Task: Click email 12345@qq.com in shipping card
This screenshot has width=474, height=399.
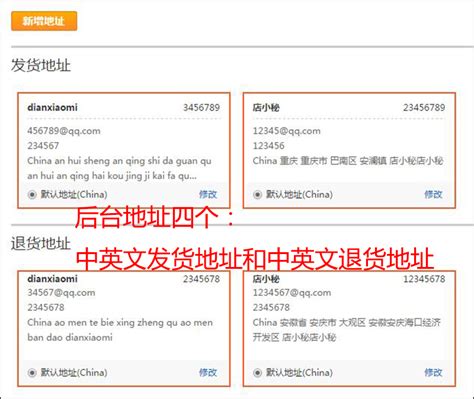Action: click(287, 131)
